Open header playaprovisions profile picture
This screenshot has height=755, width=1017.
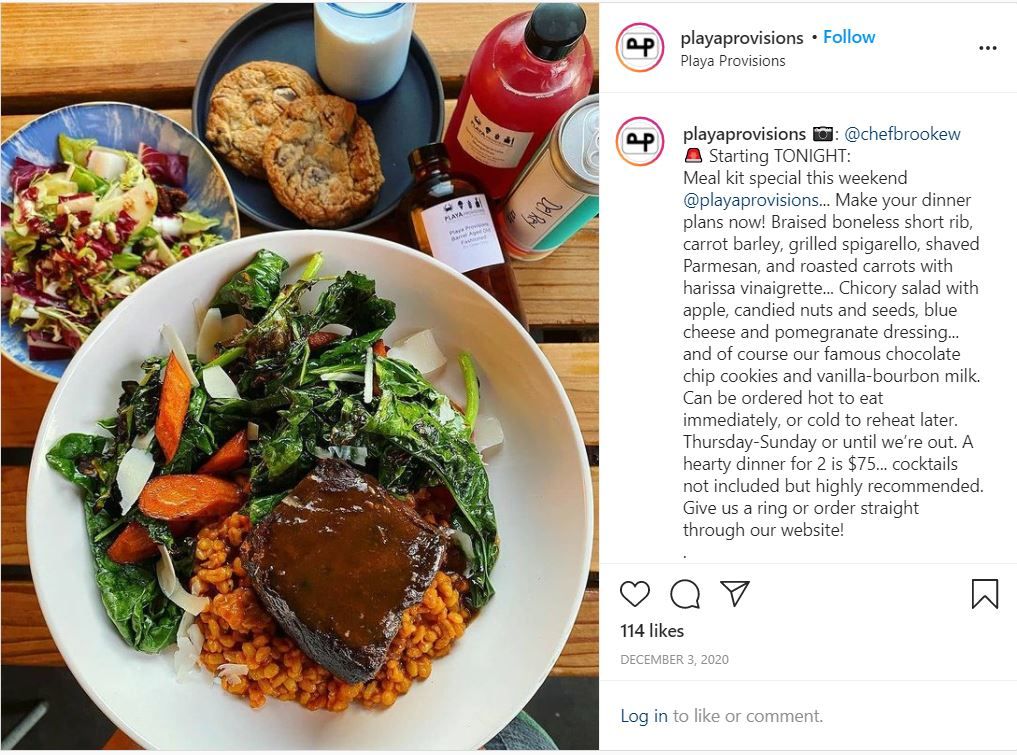[x=640, y=47]
